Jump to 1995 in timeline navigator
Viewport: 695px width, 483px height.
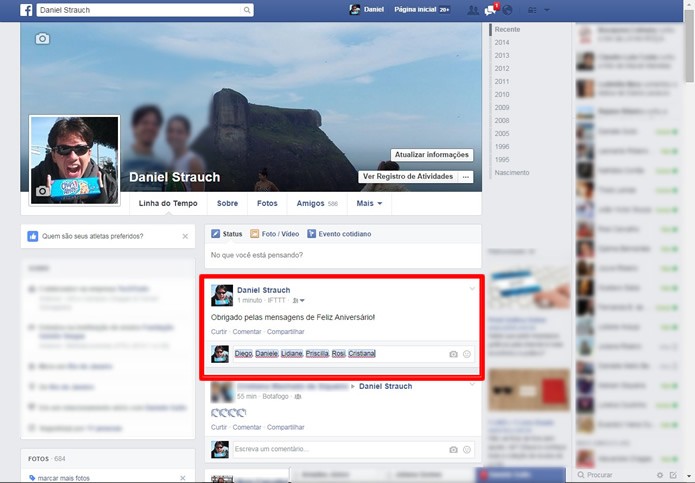[x=502, y=160]
